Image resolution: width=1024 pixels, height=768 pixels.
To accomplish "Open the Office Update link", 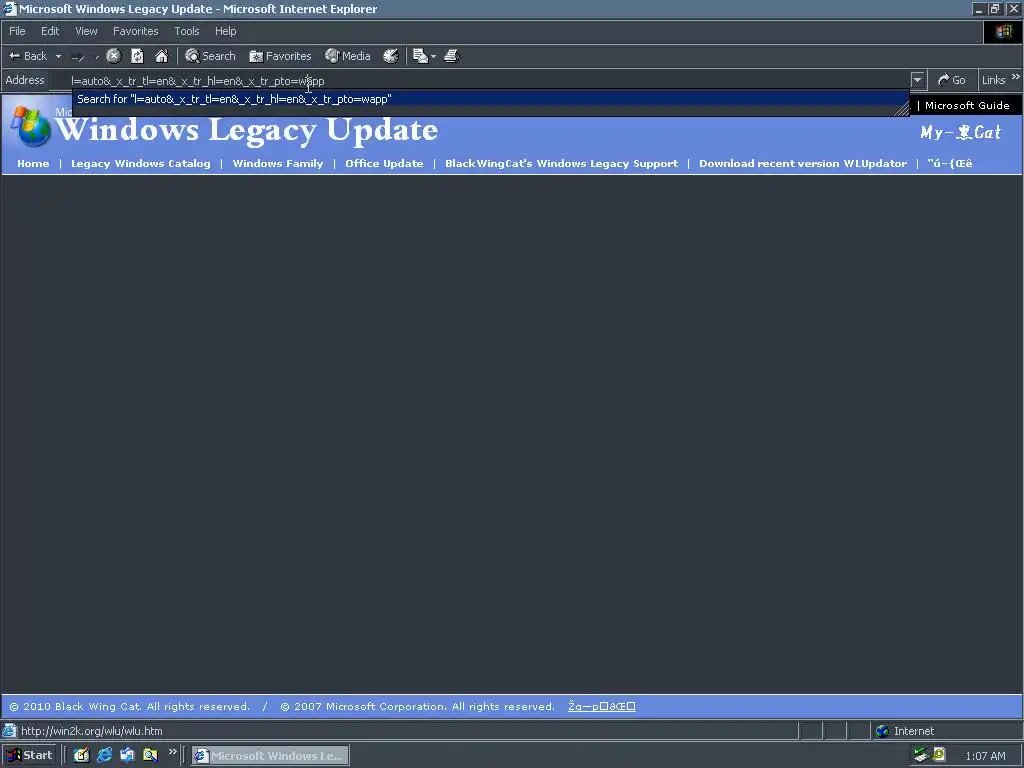I will pos(384,163).
